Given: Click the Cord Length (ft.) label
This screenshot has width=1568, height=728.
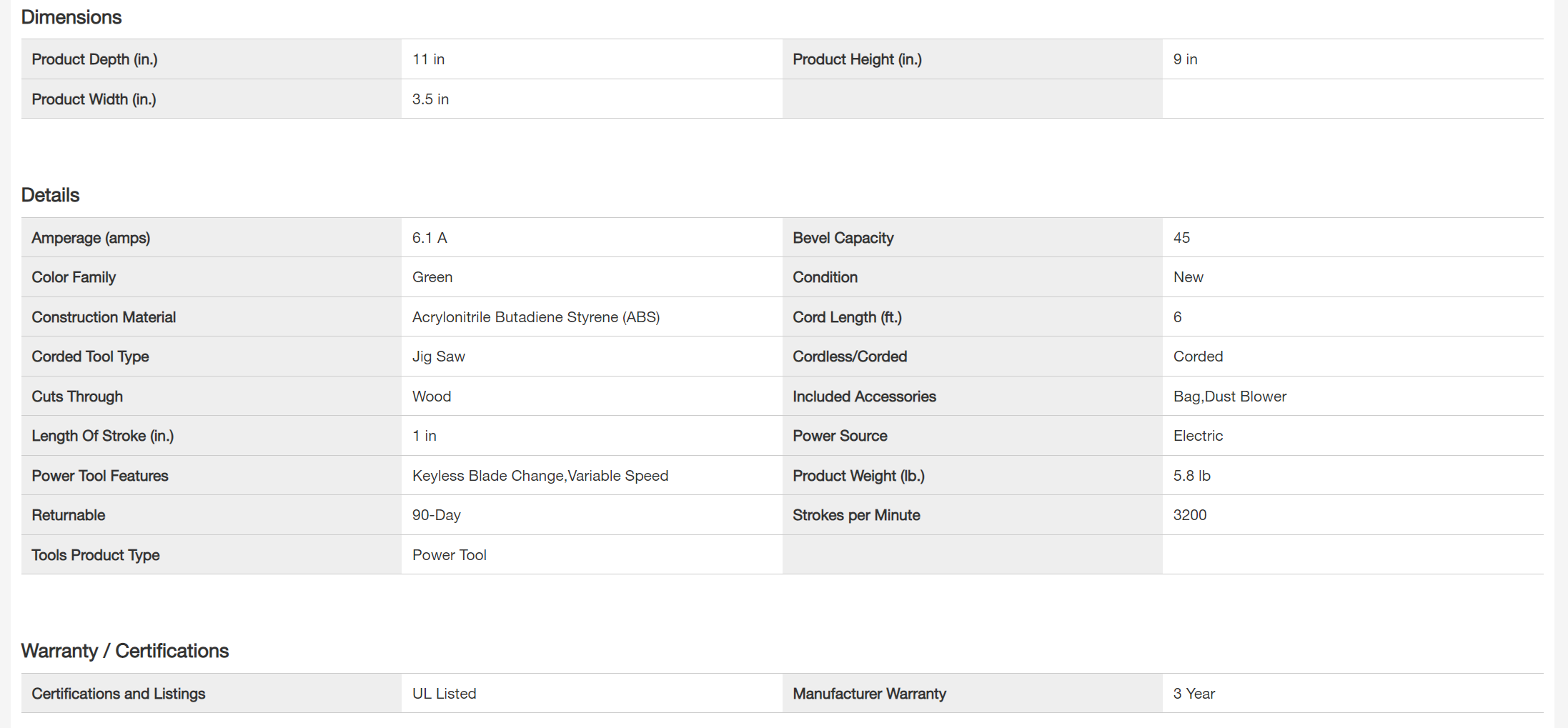Looking at the screenshot, I should [x=847, y=317].
